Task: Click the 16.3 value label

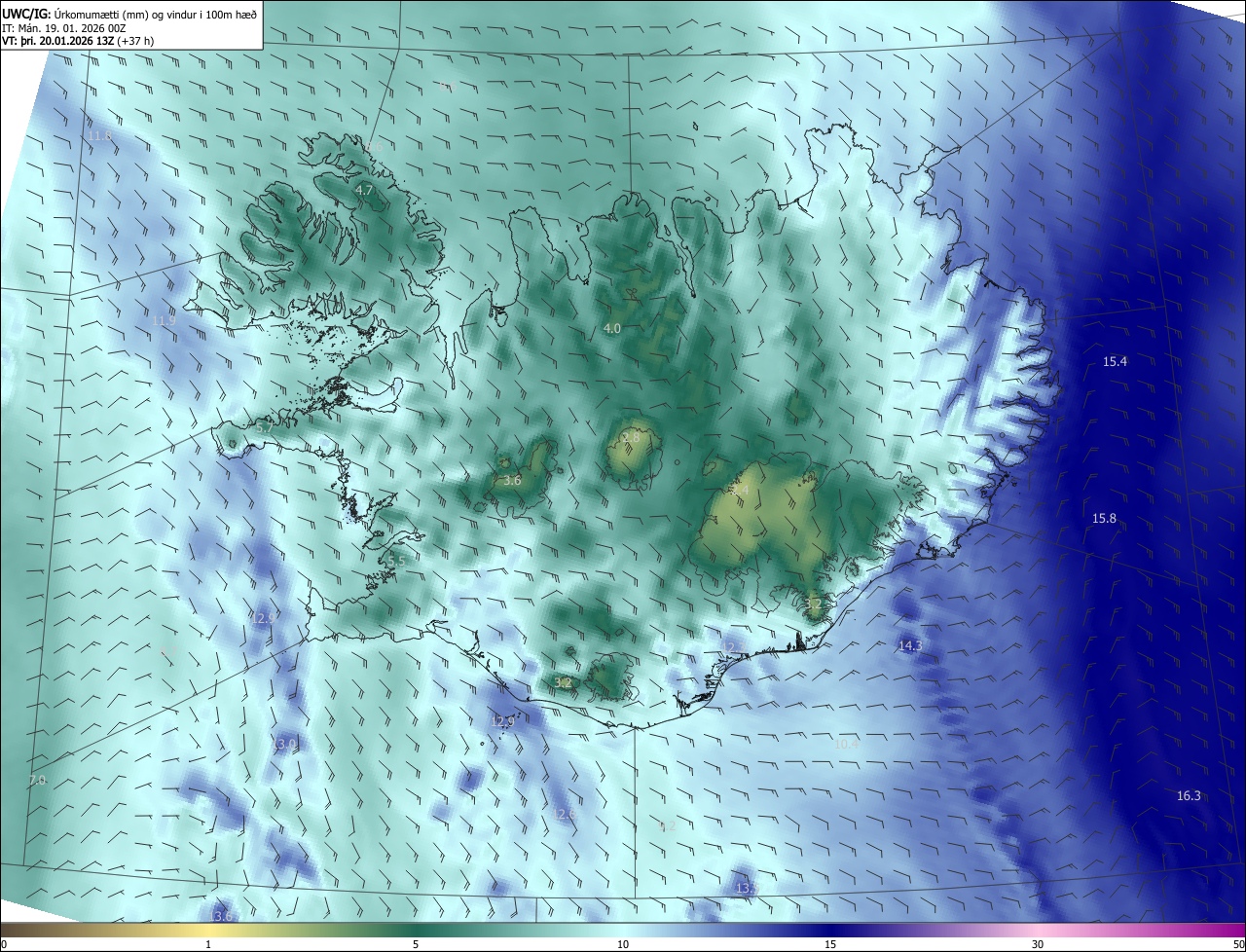Action: point(1189,796)
